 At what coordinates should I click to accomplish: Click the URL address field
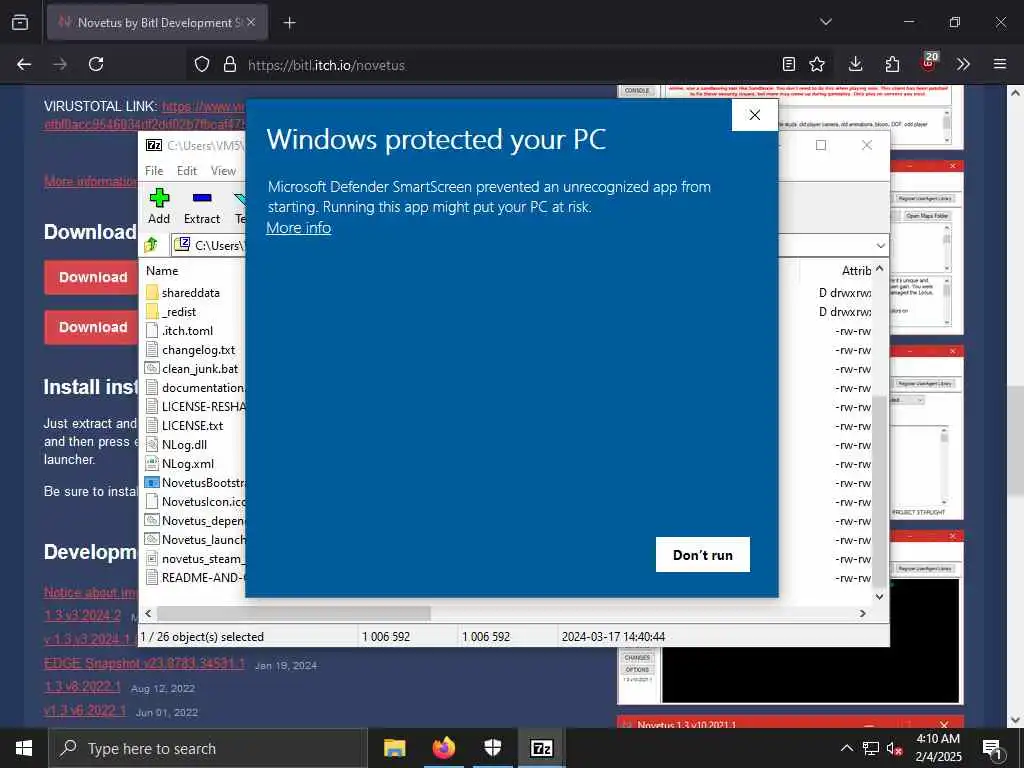[x=509, y=65]
